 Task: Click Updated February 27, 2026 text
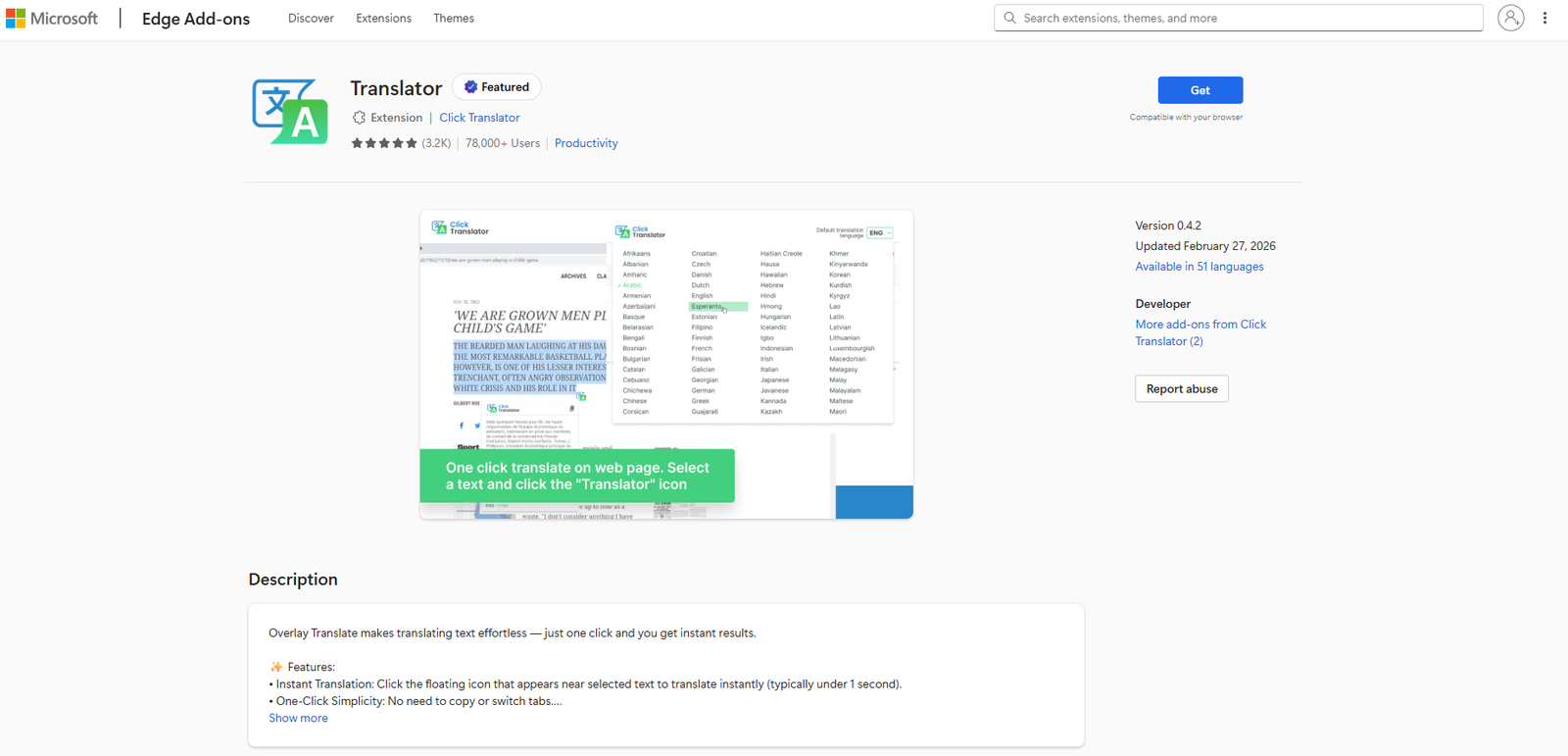click(1205, 246)
